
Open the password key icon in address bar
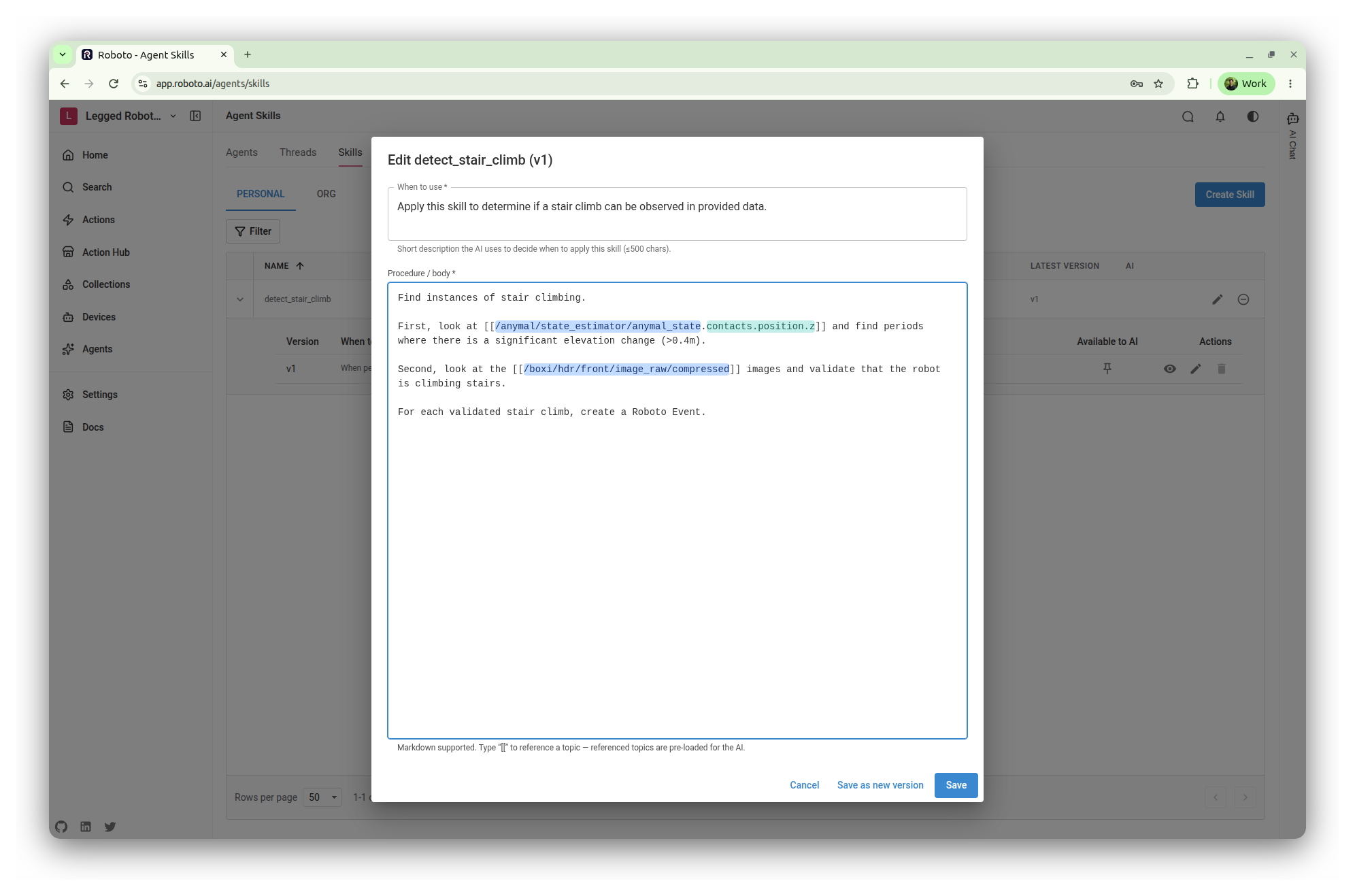[x=1137, y=84]
